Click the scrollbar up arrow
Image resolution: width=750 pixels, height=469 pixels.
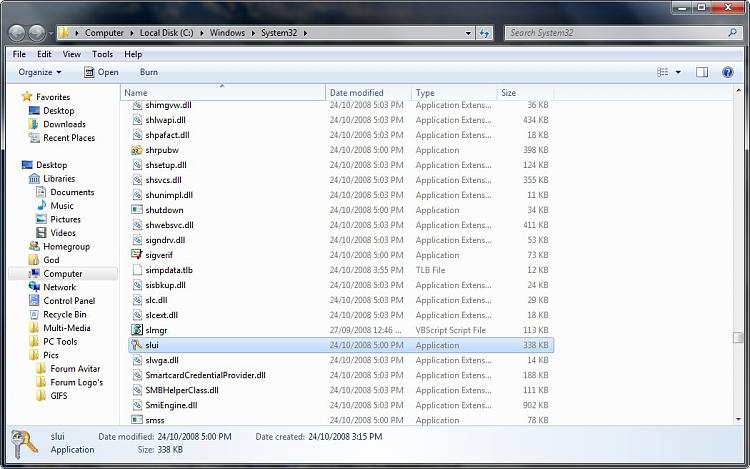[x=739, y=90]
